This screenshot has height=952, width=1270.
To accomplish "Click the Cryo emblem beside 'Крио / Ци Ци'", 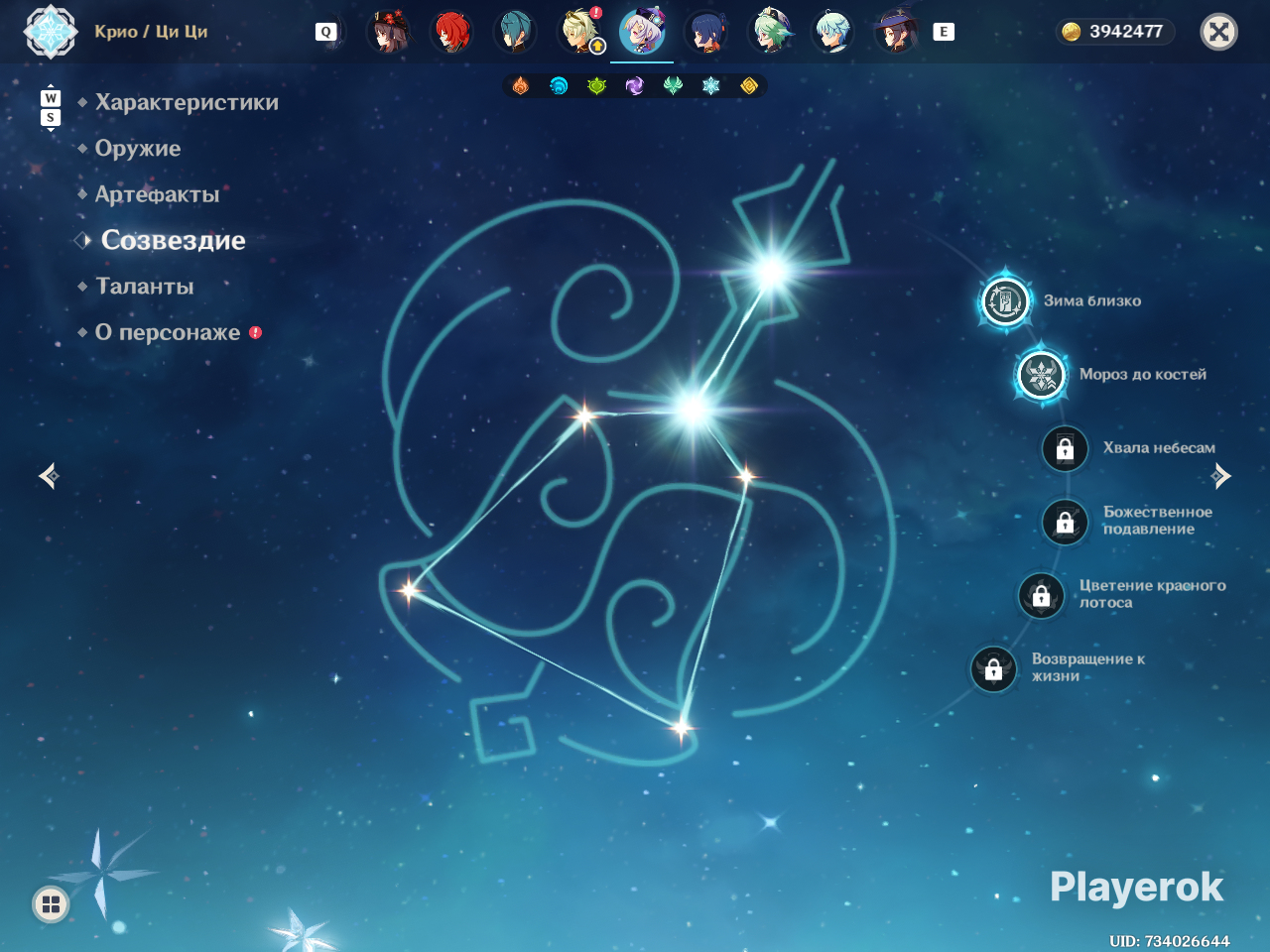I will point(51,32).
